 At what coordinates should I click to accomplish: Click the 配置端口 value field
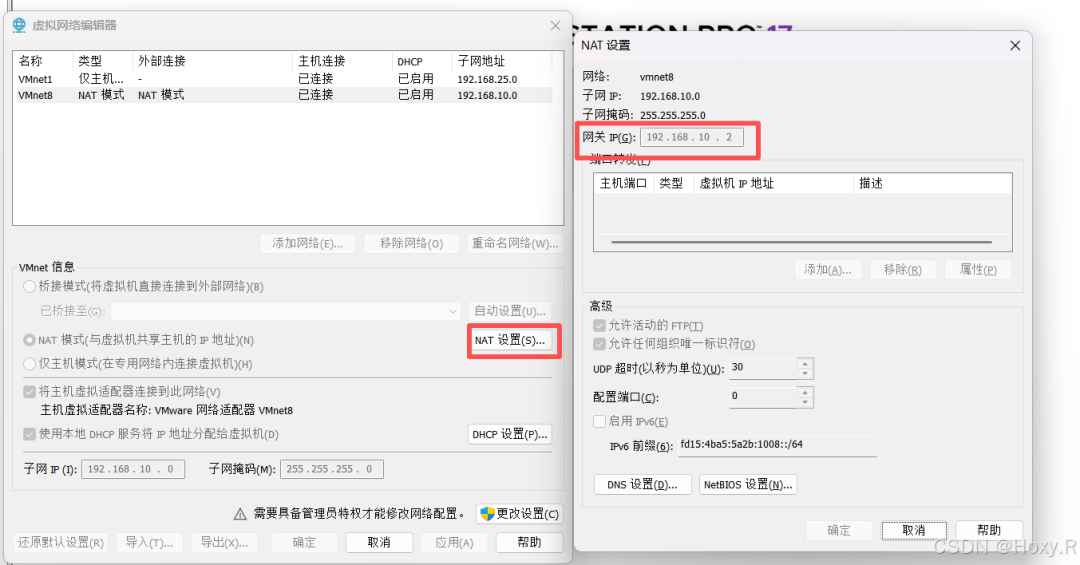763,397
